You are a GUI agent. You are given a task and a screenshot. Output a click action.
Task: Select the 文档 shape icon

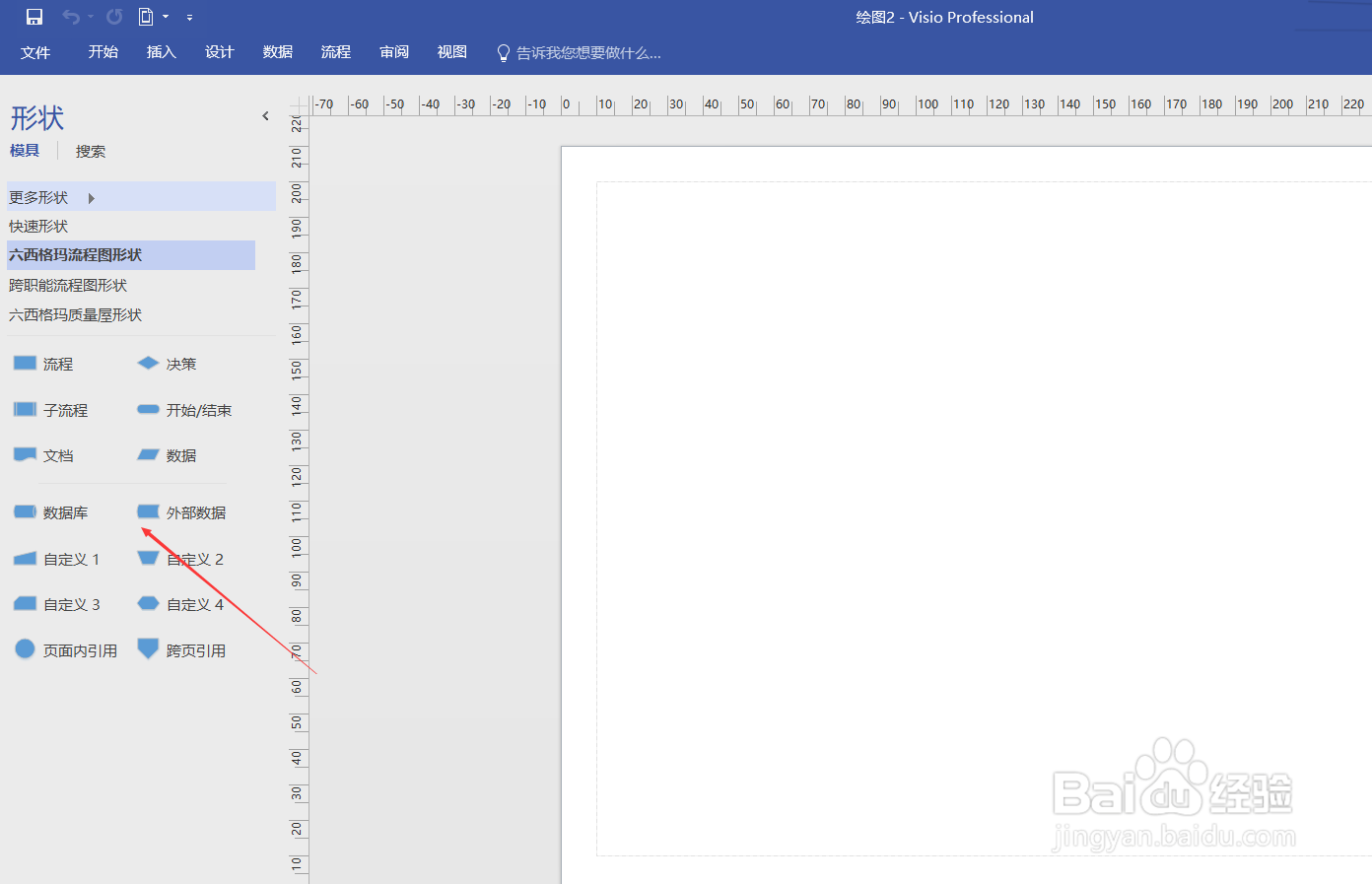point(25,454)
